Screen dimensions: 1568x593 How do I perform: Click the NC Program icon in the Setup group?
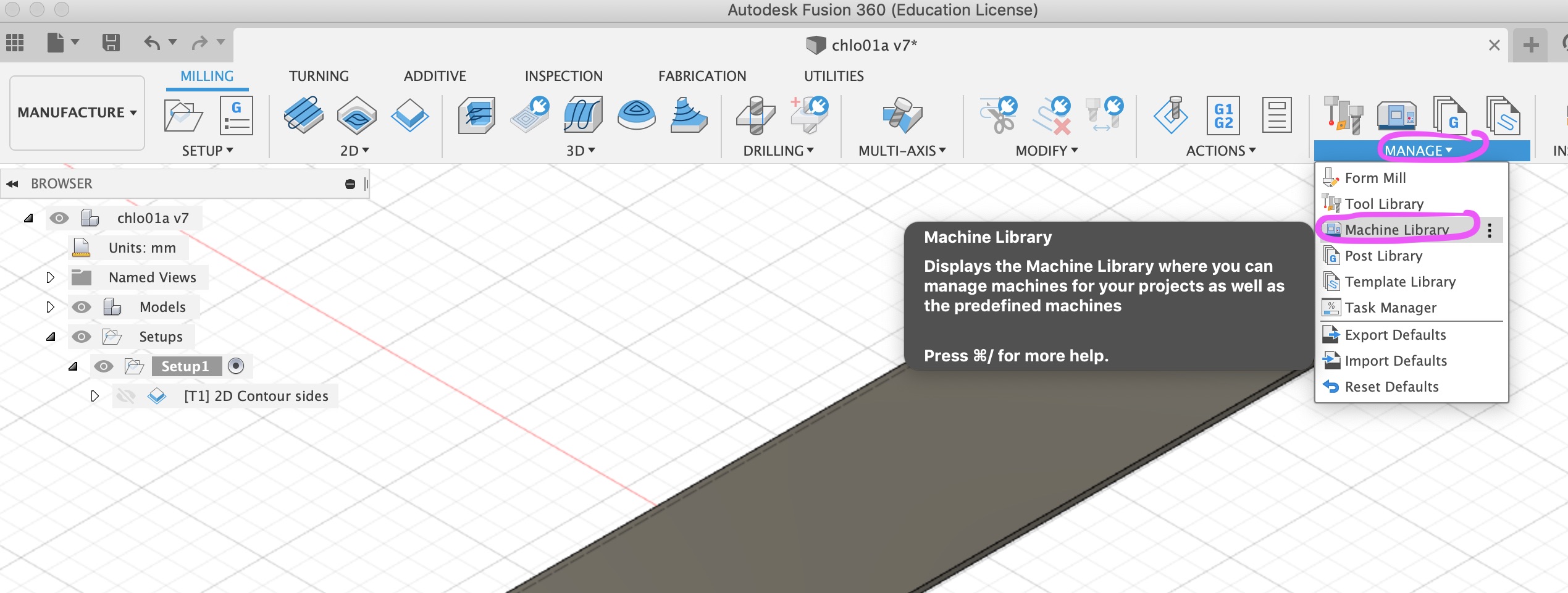pyautogui.click(x=236, y=116)
